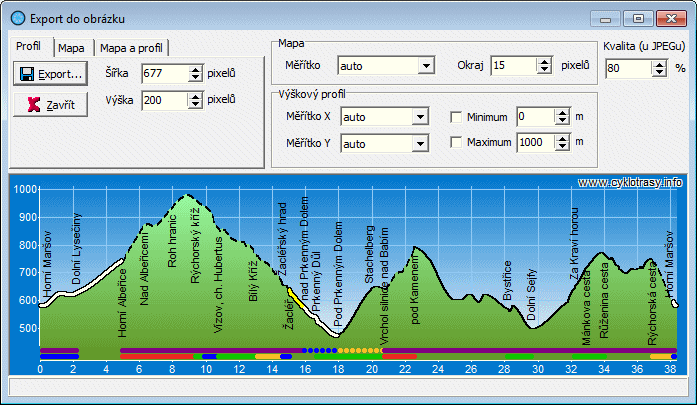Screen dimensions: 697x405
Task: Increase Minimum value with up arrow
Action: point(562,113)
